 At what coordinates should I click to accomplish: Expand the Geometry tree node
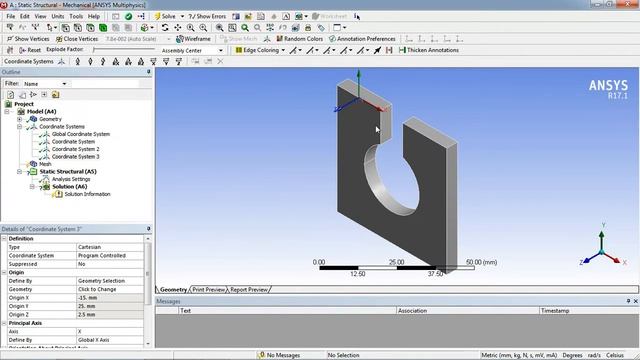(19, 119)
